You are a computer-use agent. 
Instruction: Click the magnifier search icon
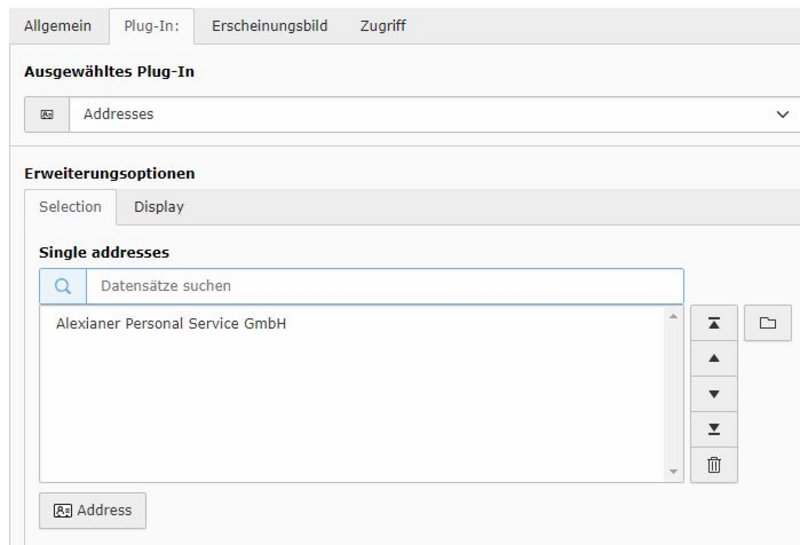pyautogui.click(x=63, y=286)
